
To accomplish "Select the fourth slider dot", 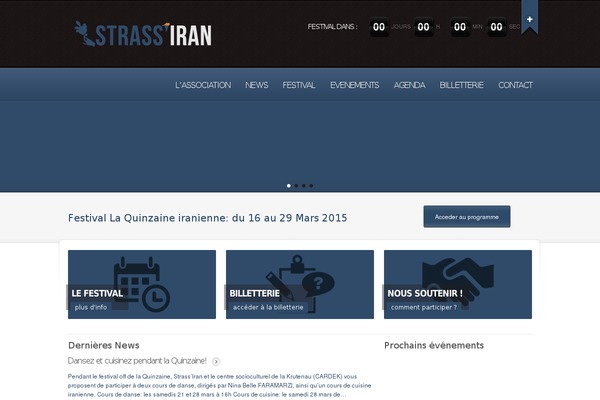I will click(x=311, y=186).
